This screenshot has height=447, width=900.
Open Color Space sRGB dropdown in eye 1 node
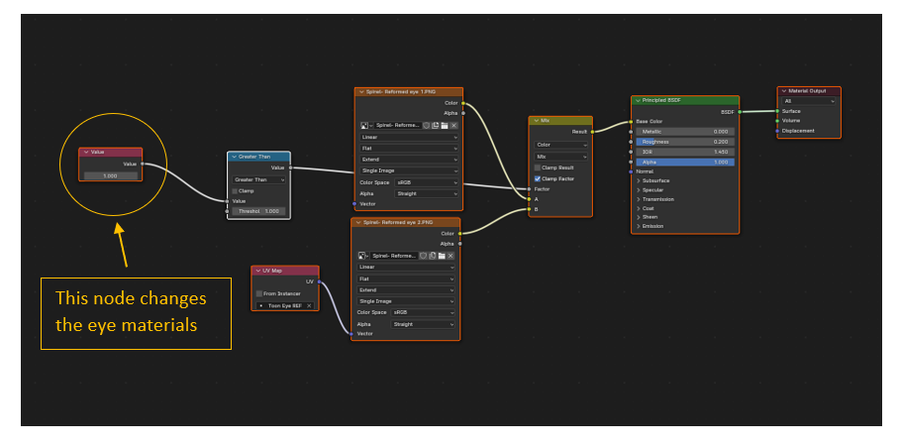(x=426, y=182)
